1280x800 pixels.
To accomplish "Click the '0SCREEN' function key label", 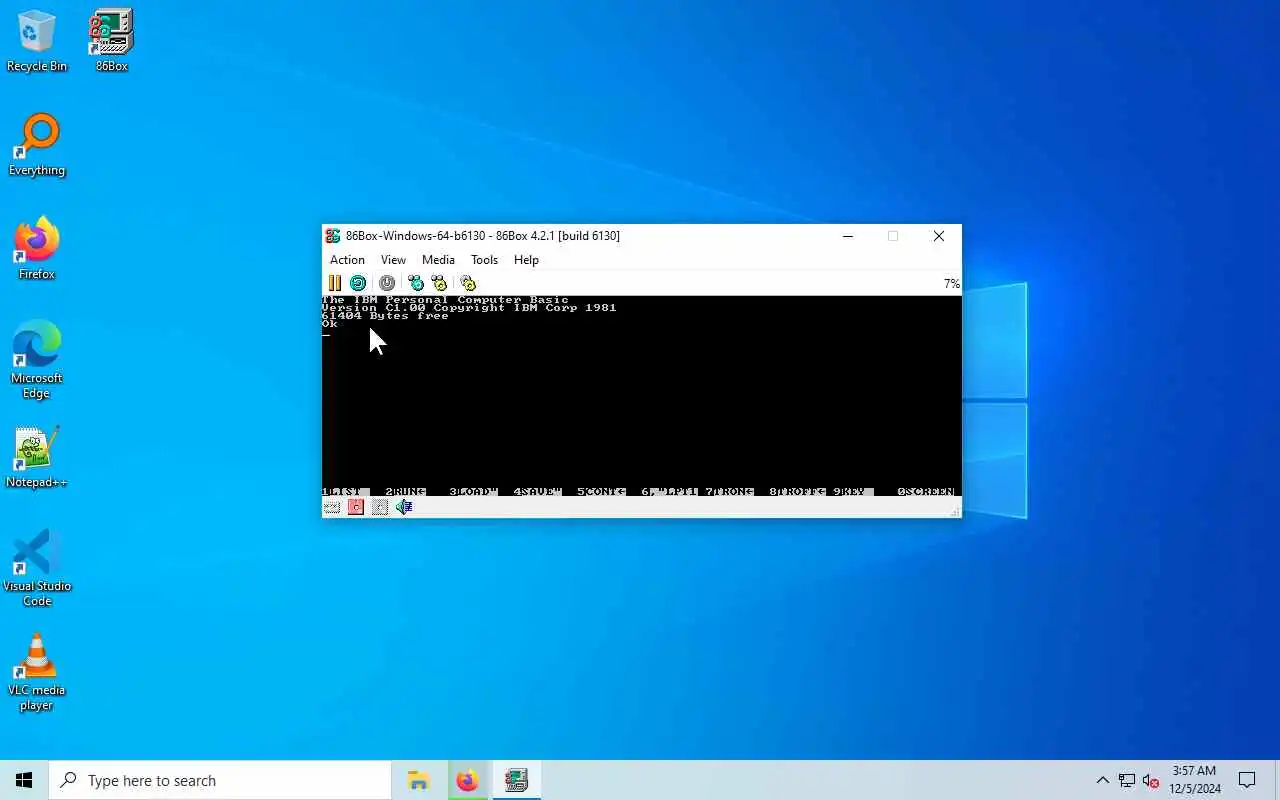I will [926, 492].
